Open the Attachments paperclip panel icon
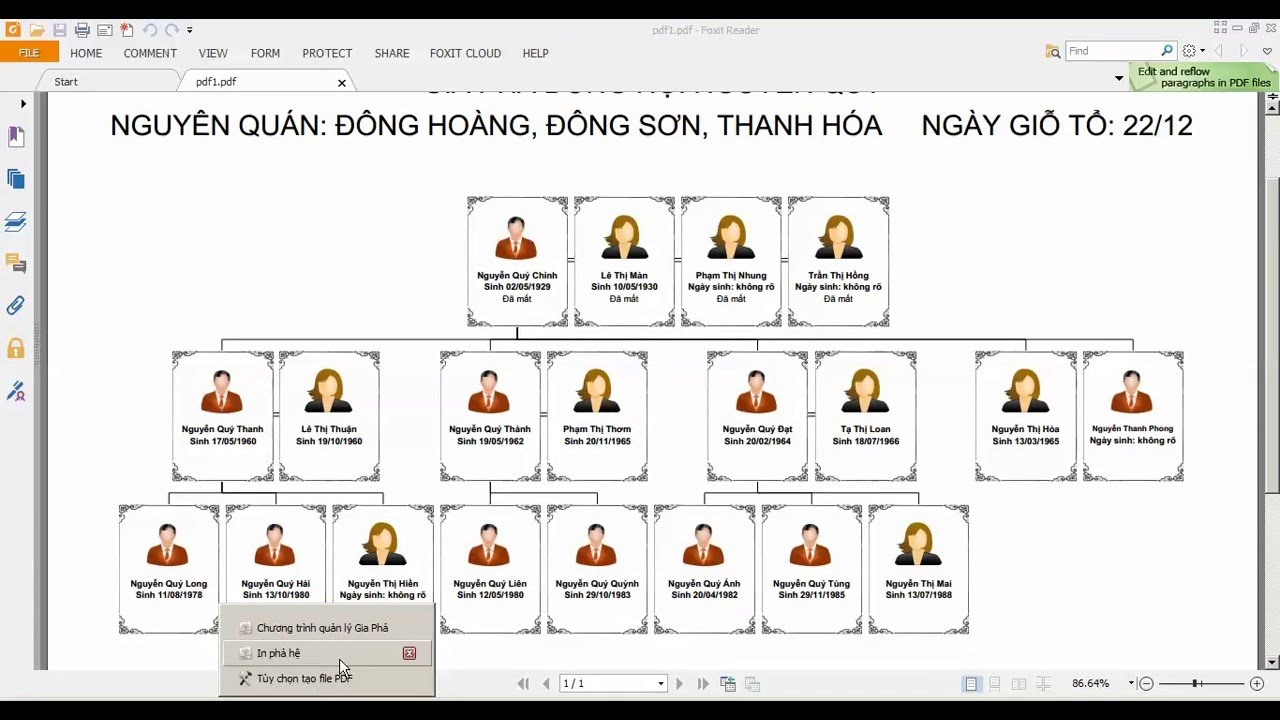The height and width of the screenshot is (720, 1280). click(x=16, y=306)
